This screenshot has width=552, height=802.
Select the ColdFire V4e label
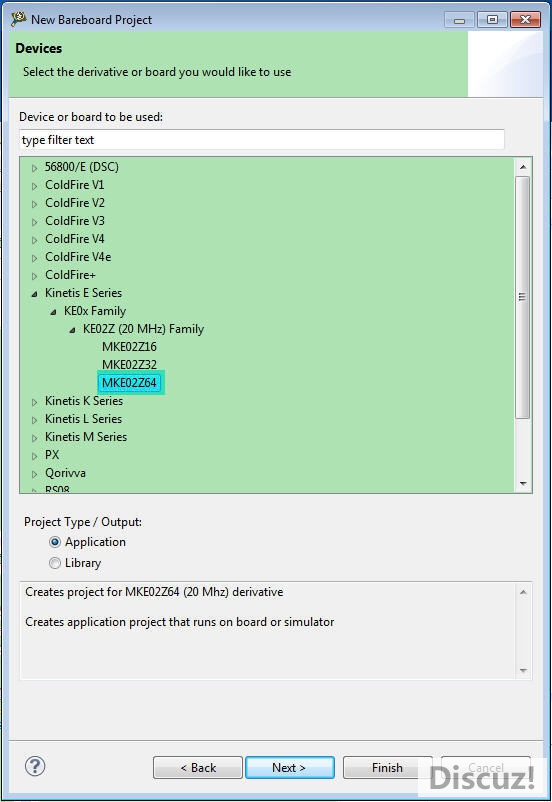(x=78, y=257)
